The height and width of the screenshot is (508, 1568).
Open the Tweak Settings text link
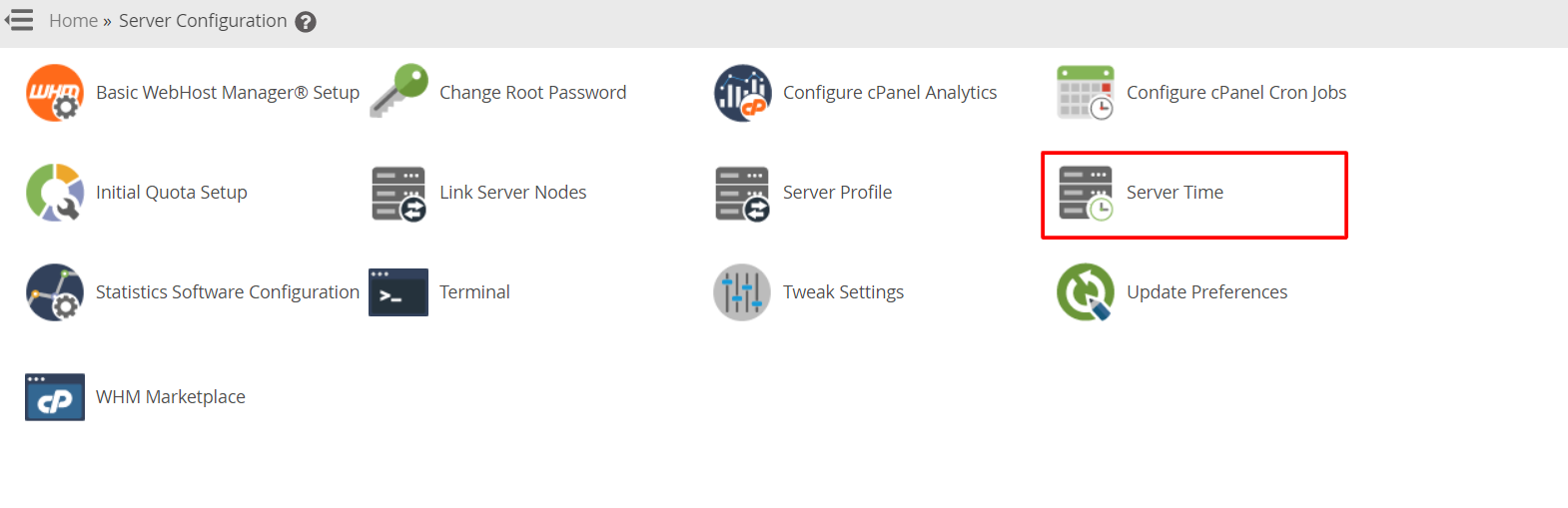tap(843, 292)
